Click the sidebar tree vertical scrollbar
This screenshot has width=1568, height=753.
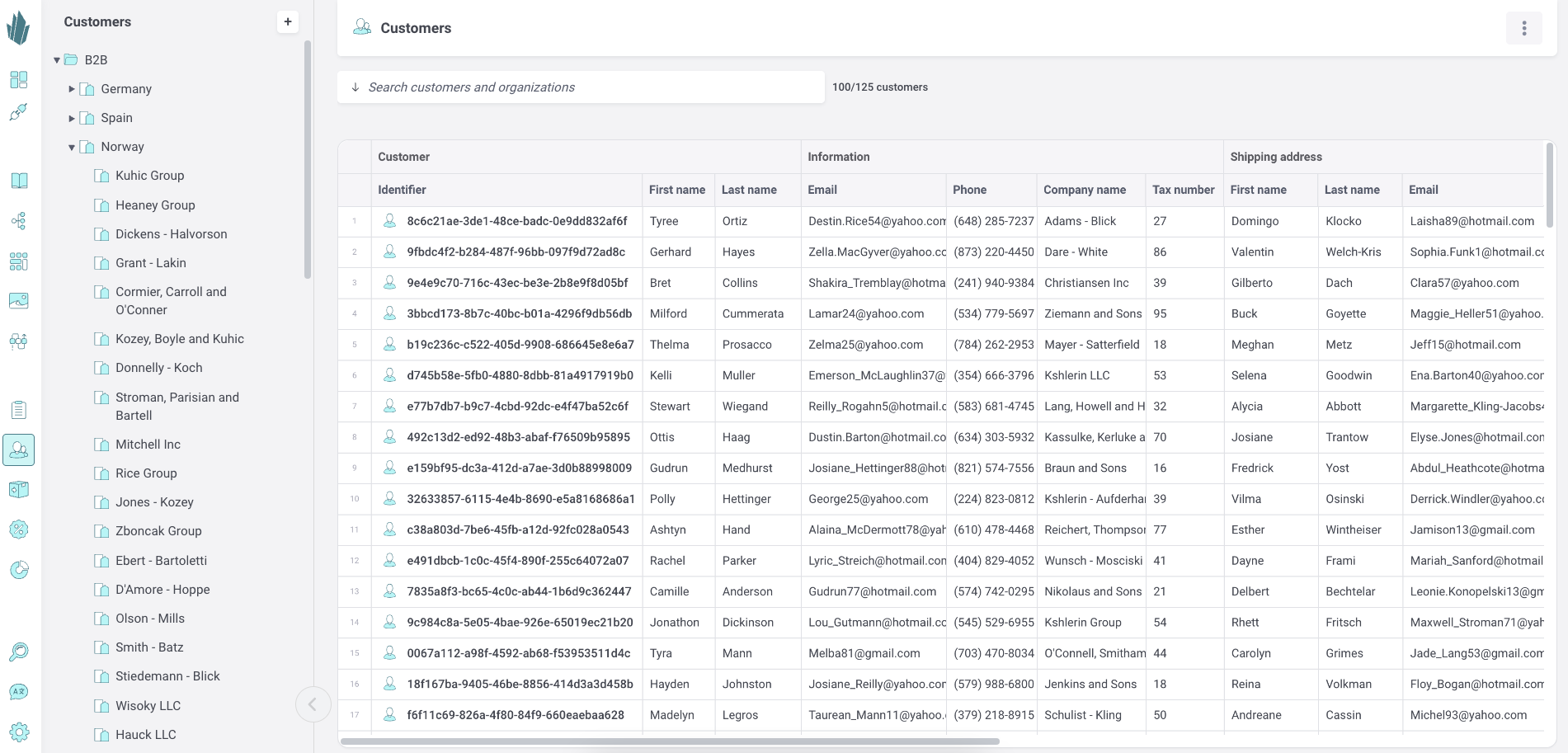(x=308, y=160)
